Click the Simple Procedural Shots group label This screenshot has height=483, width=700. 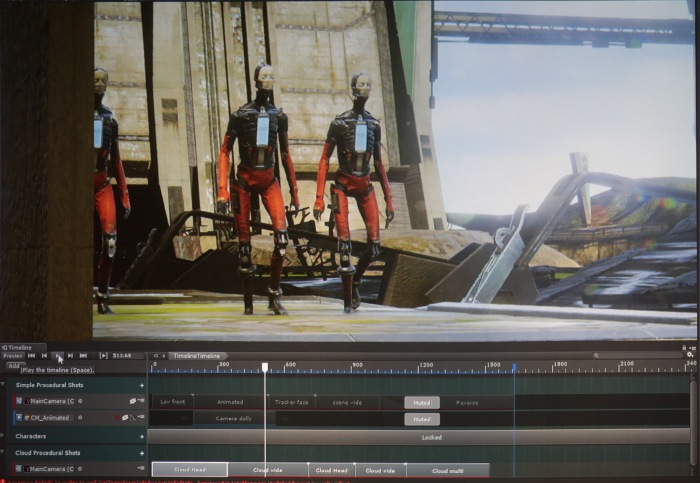pyautogui.click(x=50, y=385)
